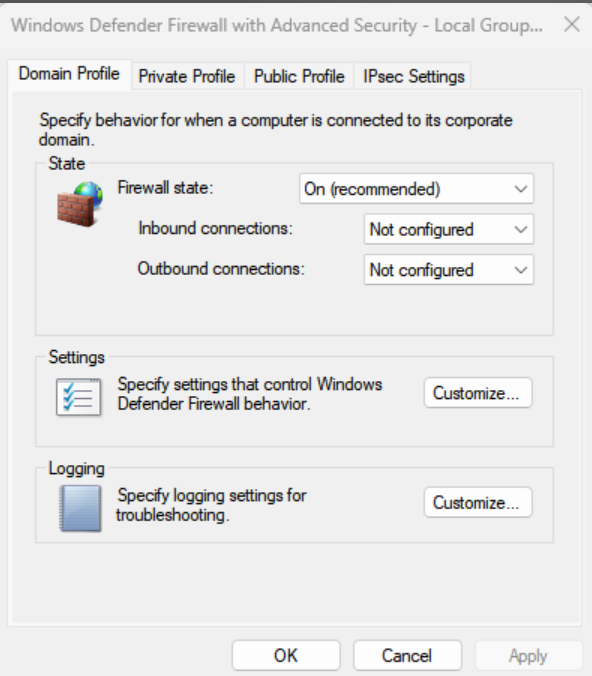Click the Apply button
592x676 pixels.
click(528, 655)
